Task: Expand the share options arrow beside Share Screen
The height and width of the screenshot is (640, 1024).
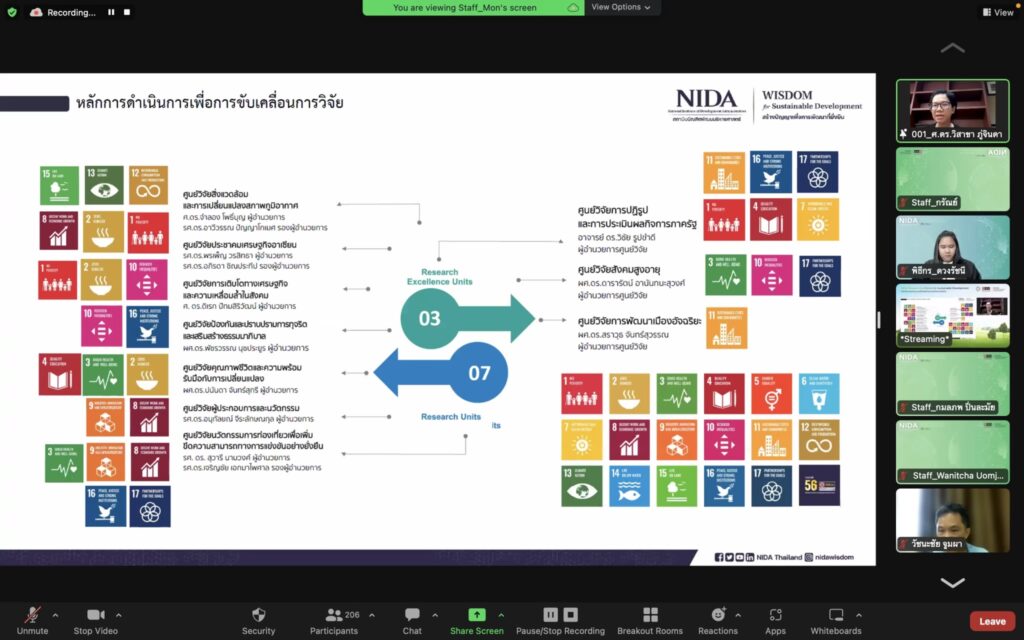Action: click(501, 615)
